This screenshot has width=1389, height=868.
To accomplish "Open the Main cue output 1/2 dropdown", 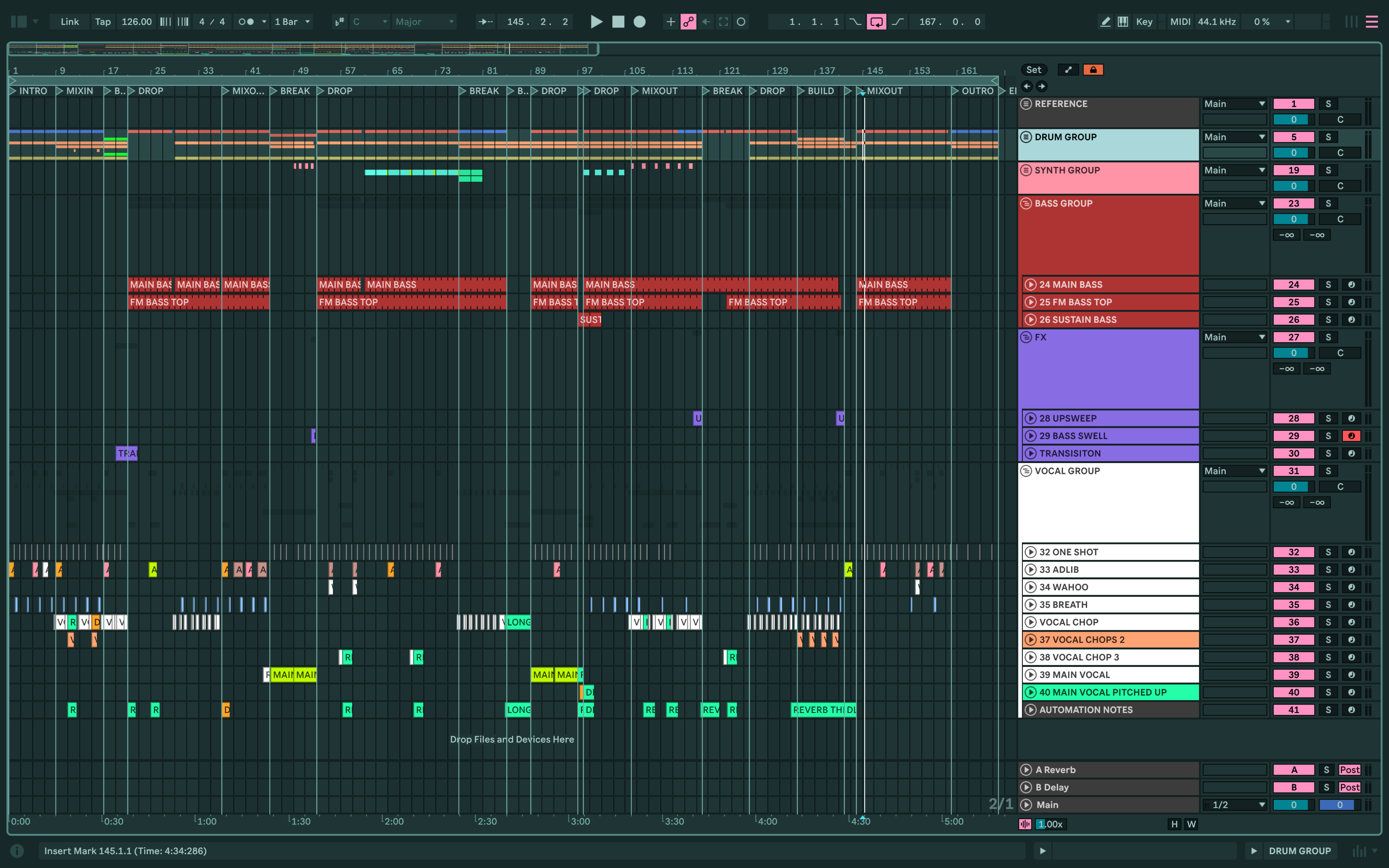I will tap(1235, 806).
